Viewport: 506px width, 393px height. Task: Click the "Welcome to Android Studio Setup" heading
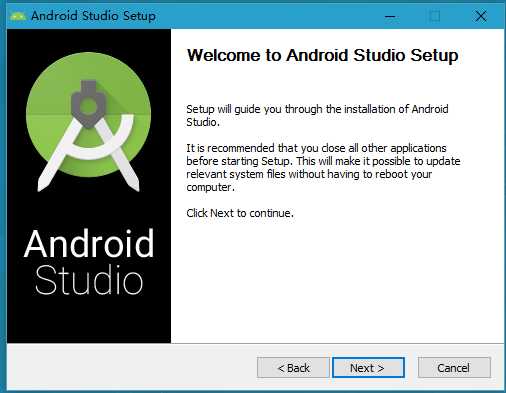coord(322,55)
